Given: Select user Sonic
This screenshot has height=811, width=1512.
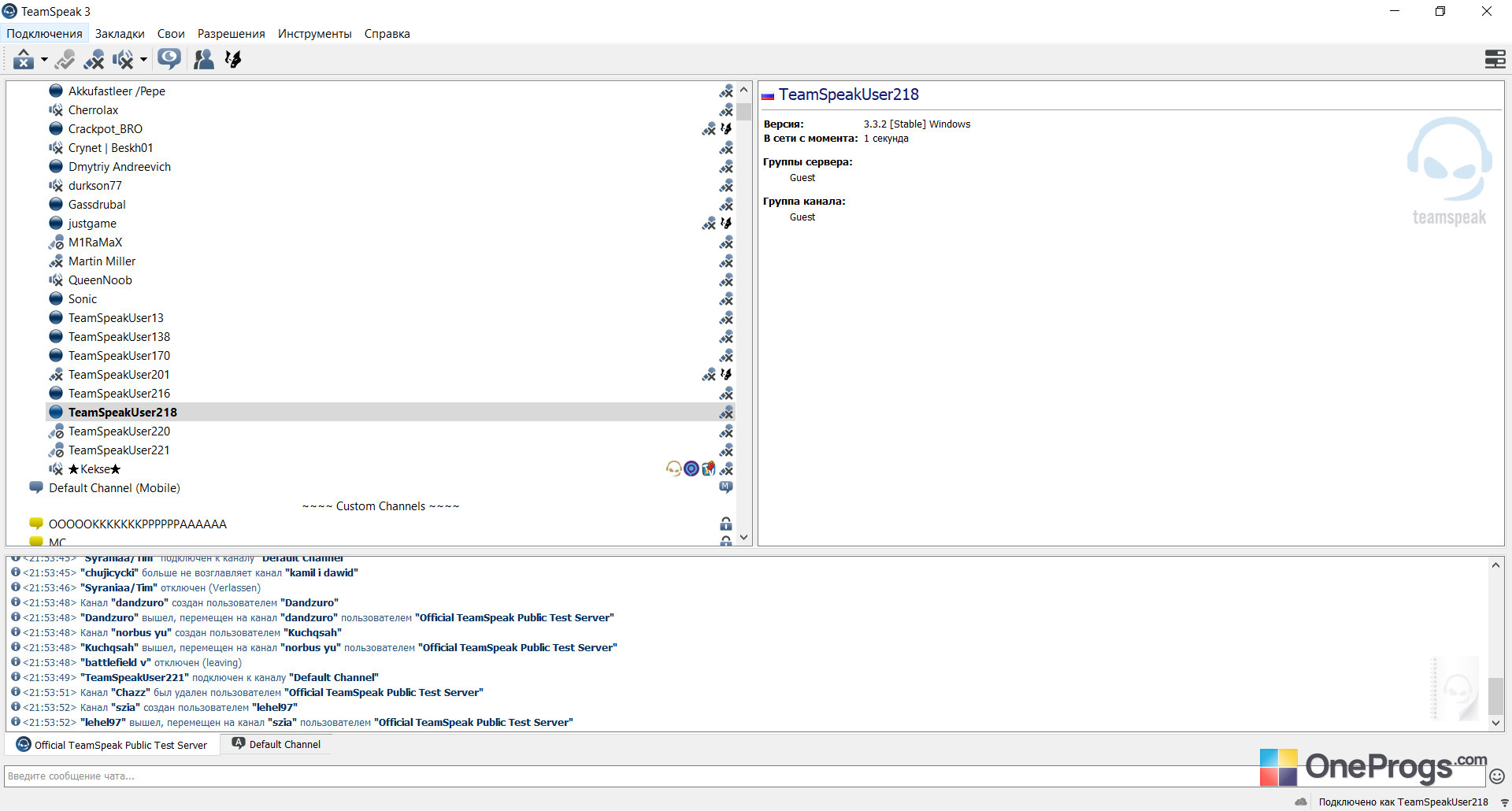Looking at the screenshot, I should 83,299.
